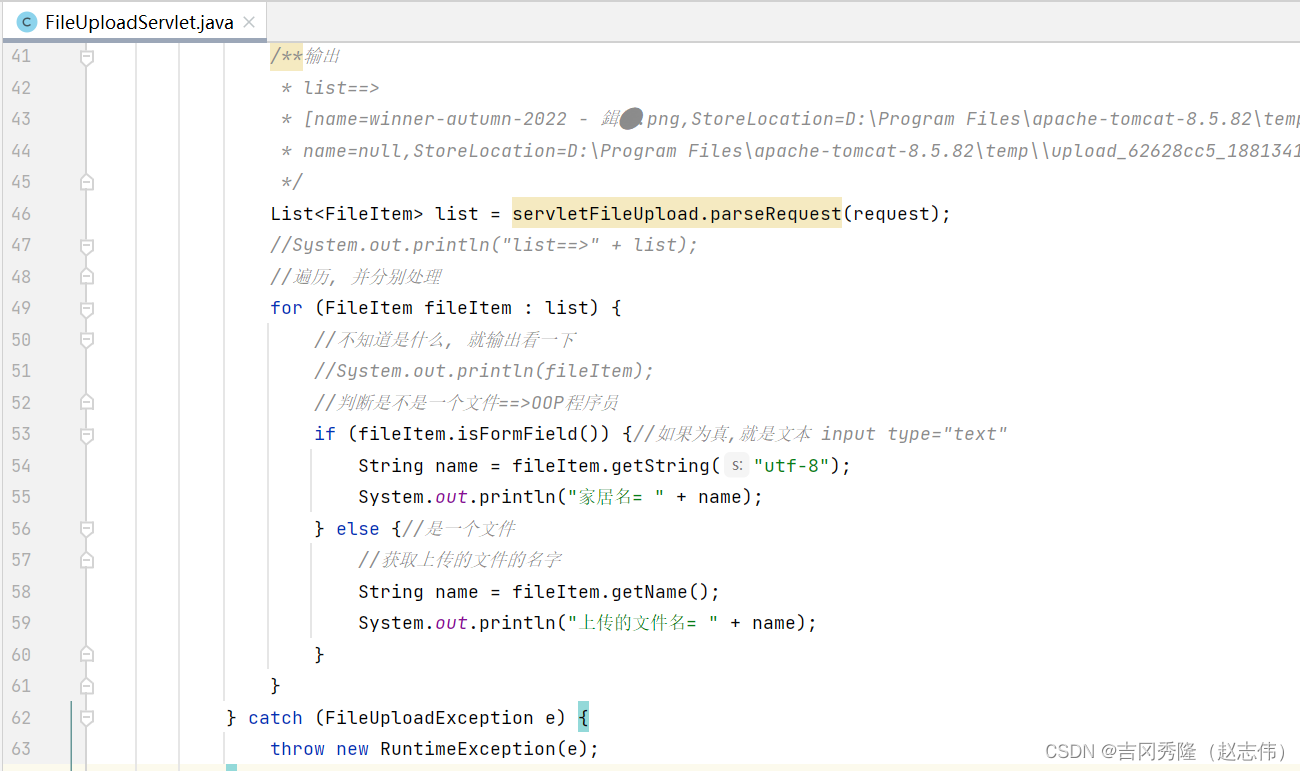Click the '//遍历, 并分别处理' comment

356,277
